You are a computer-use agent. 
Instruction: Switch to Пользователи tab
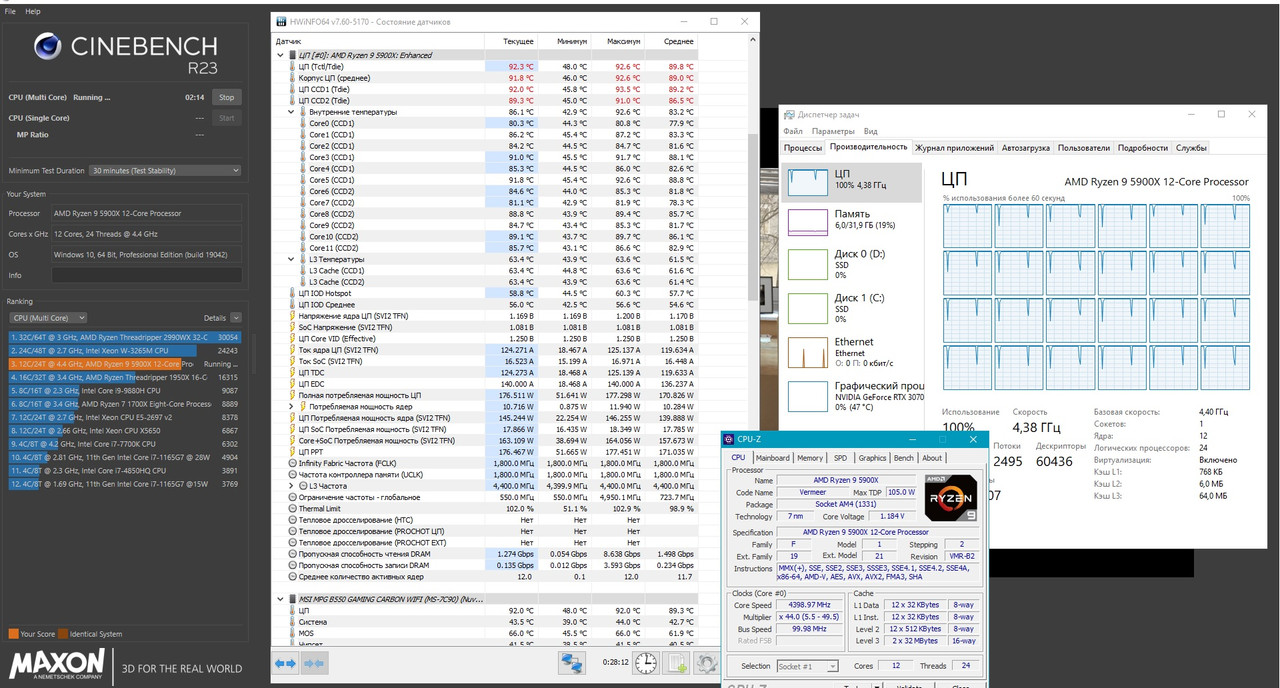point(1084,147)
